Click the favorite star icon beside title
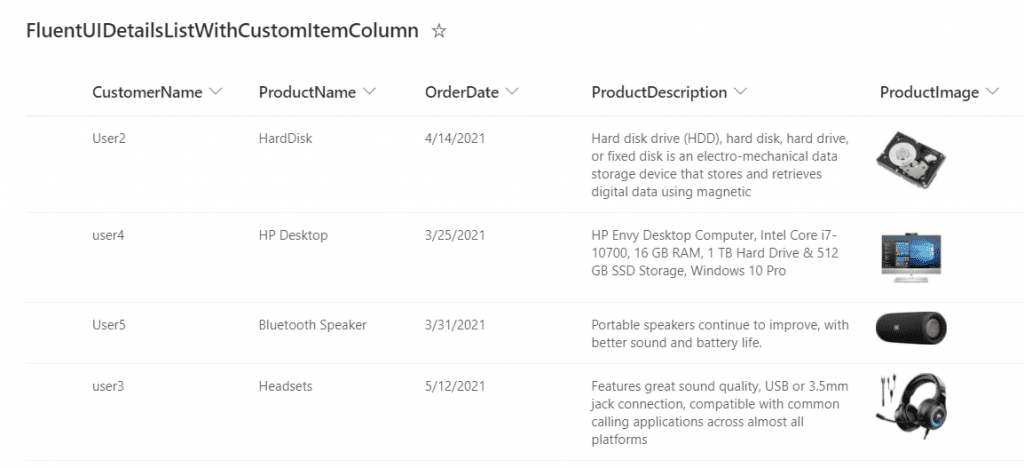The width and height of the screenshot is (1024, 468). pyautogui.click(x=439, y=31)
